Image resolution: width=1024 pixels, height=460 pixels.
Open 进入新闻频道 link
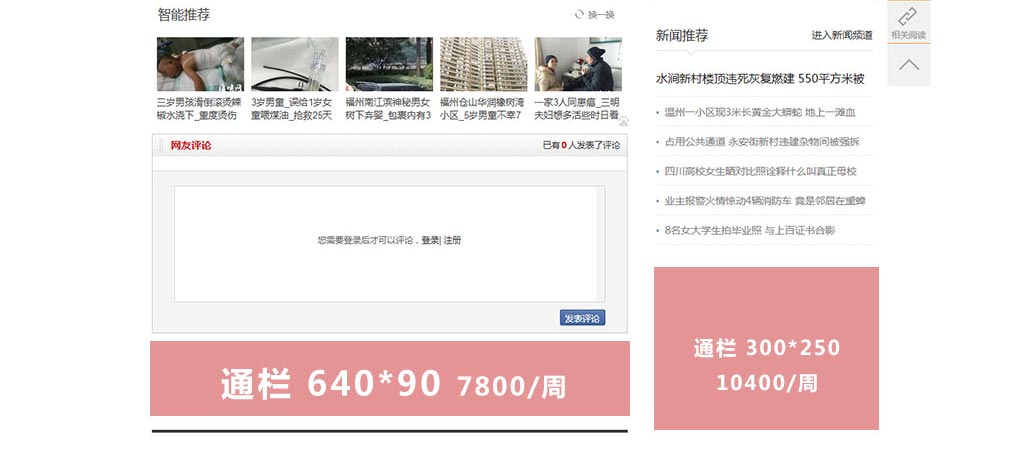(841, 35)
